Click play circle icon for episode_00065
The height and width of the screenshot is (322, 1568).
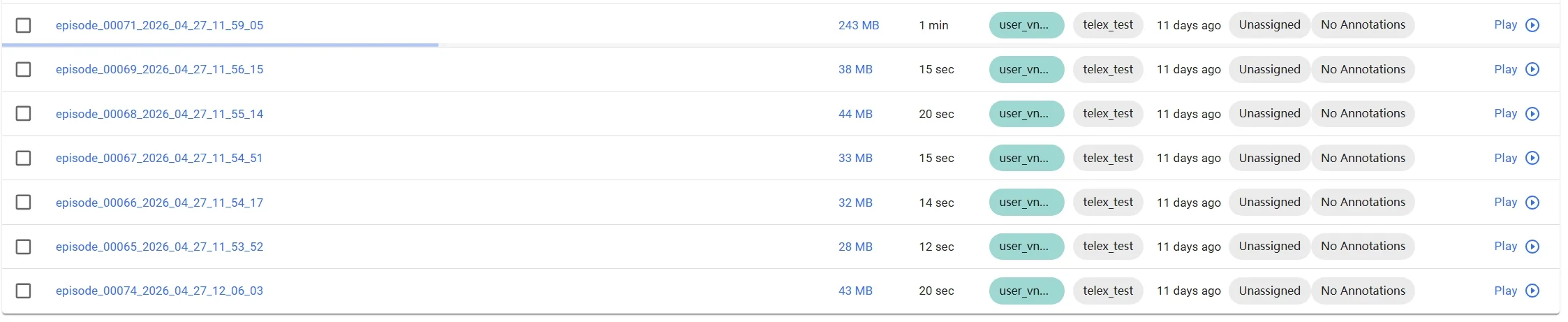[x=1532, y=247]
